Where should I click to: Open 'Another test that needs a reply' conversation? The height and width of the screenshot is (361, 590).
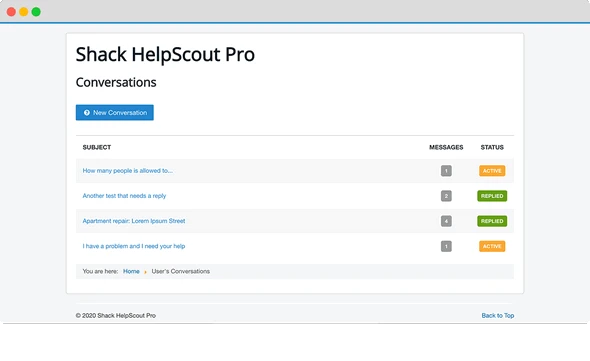click(x=124, y=196)
